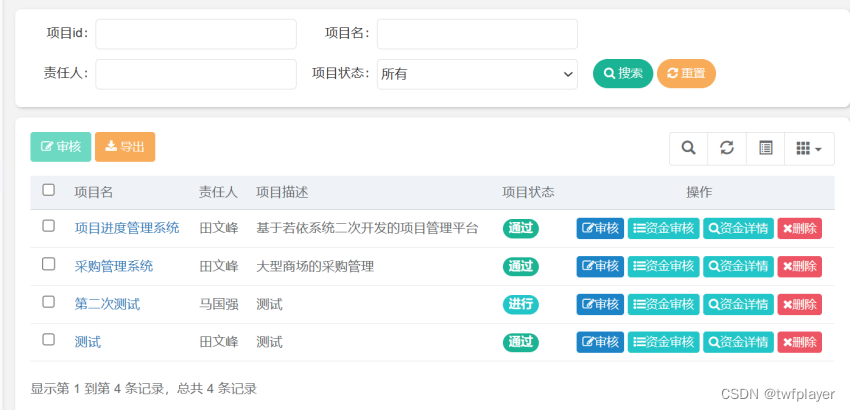Click the 通过 status badge of 采购管理系统
The image size is (850, 411).
coord(520,266)
